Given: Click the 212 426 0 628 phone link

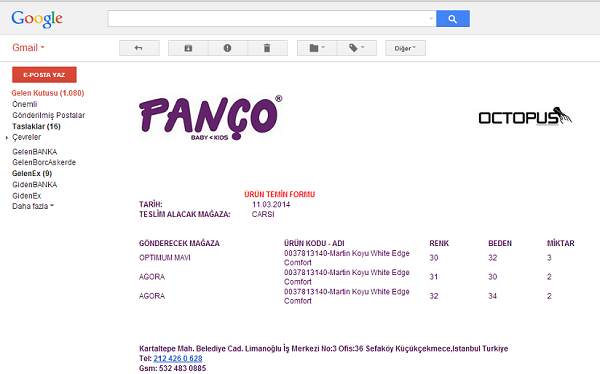Looking at the screenshot, I should point(178,359).
